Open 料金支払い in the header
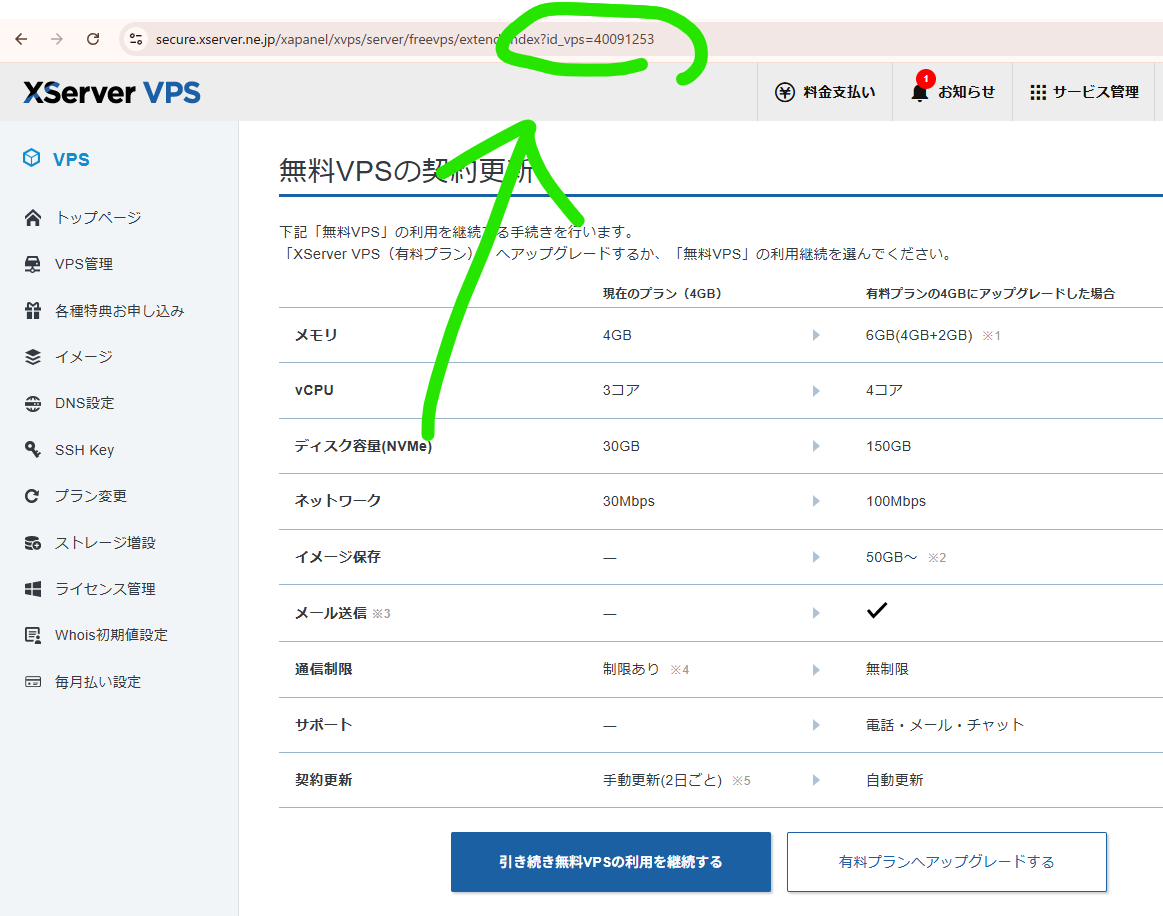This screenshot has height=916, width=1163. [839, 92]
